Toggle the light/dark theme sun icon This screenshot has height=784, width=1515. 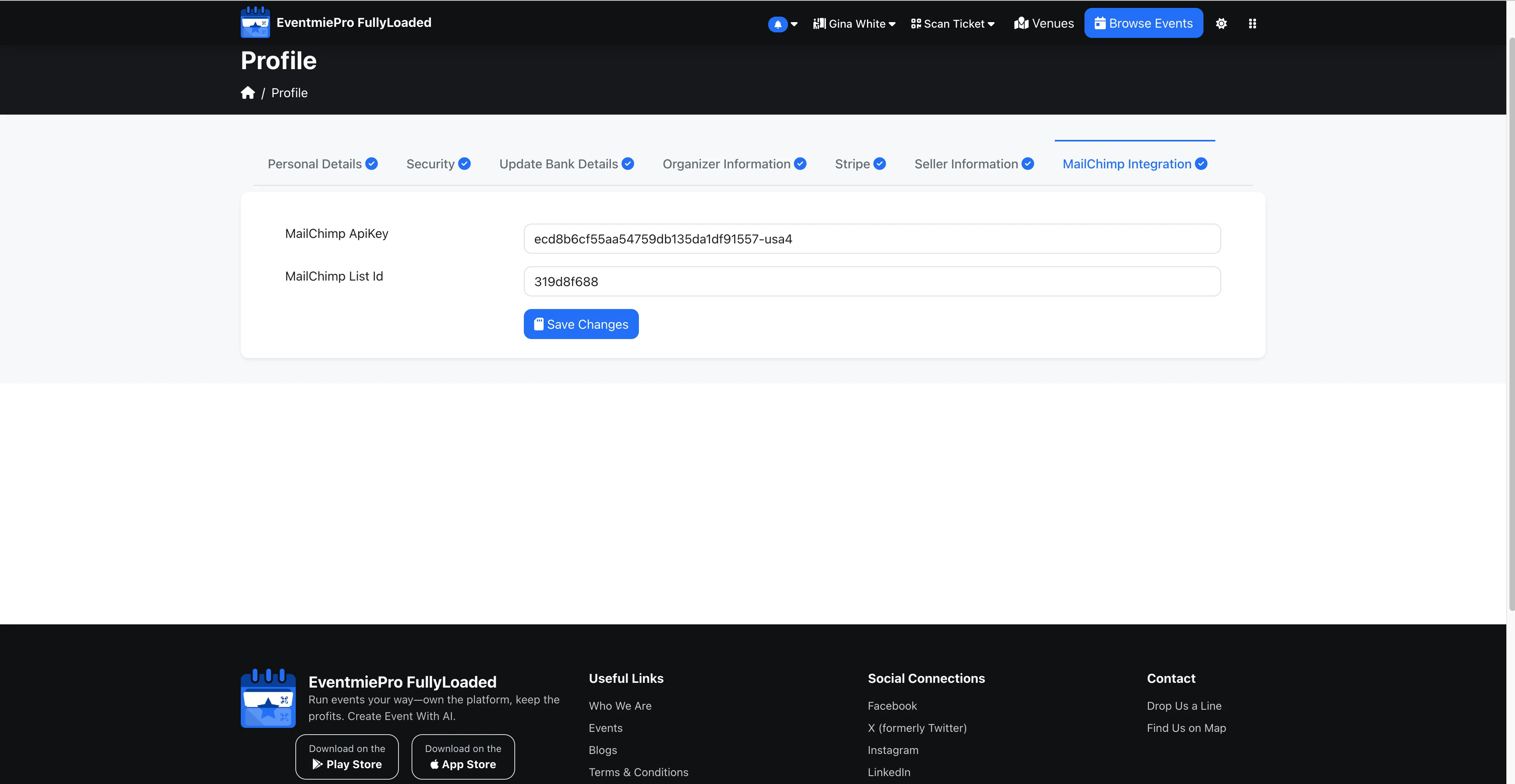pos(1222,23)
